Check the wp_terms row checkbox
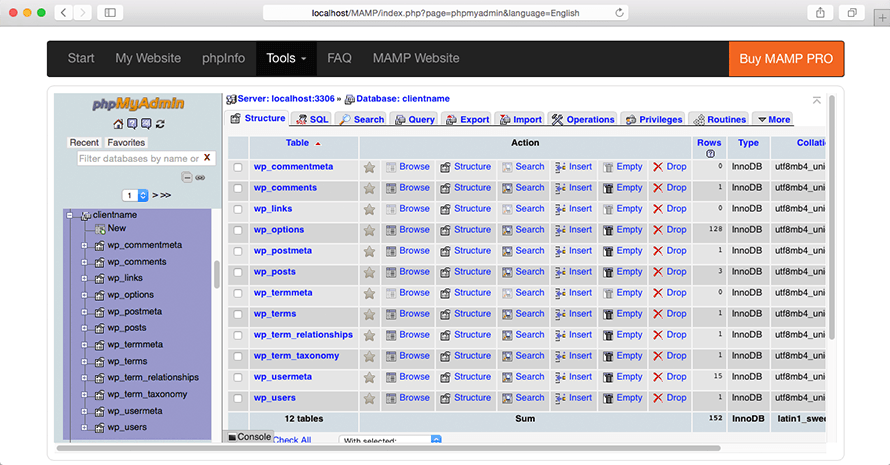The width and height of the screenshot is (890, 465). (x=238, y=315)
